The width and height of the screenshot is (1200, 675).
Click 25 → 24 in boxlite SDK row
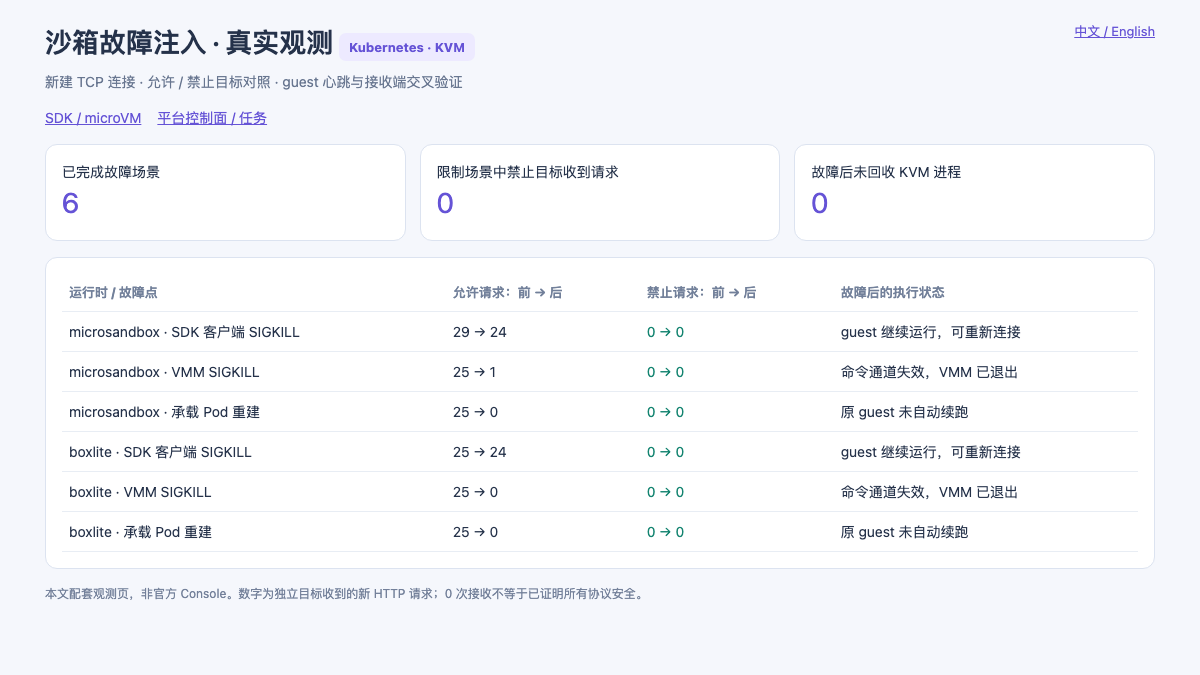pyautogui.click(x=480, y=452)
